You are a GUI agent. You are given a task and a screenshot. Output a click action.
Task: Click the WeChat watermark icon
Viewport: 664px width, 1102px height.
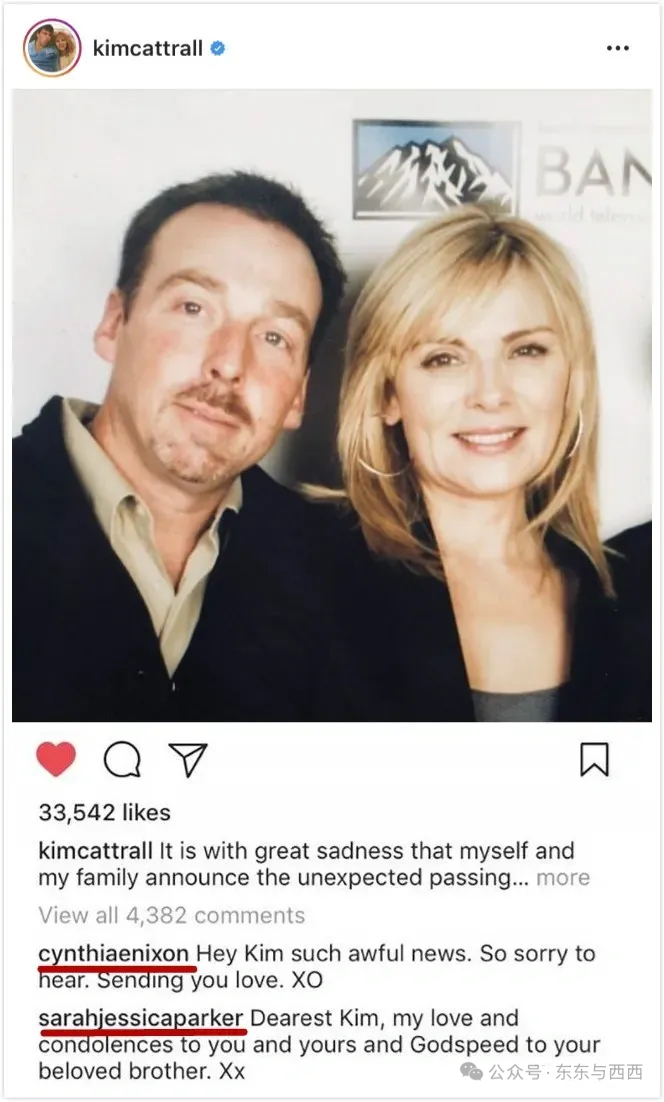click(471, 1072)
